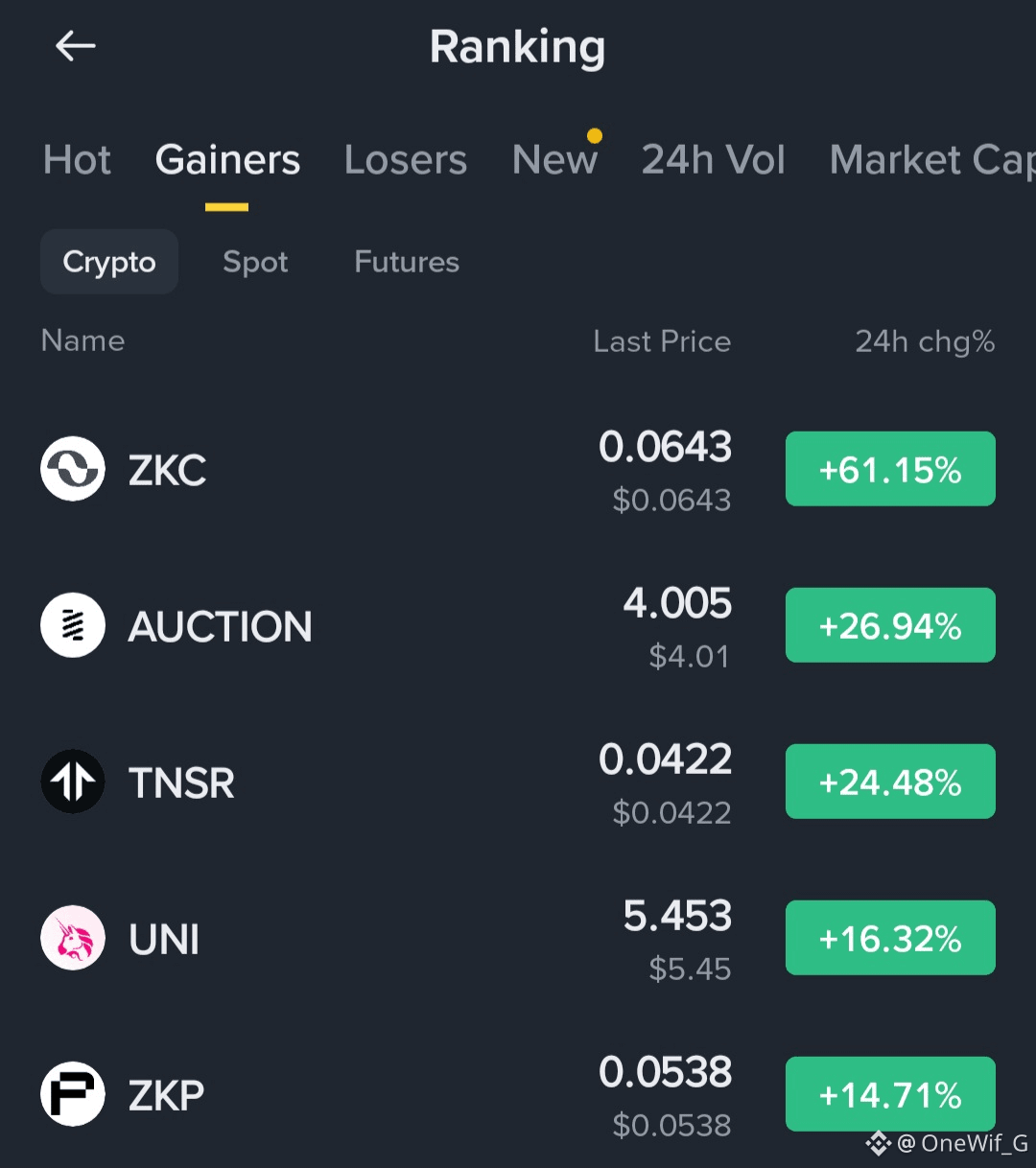Open the UNI unicorn logo

pos(73,938)
